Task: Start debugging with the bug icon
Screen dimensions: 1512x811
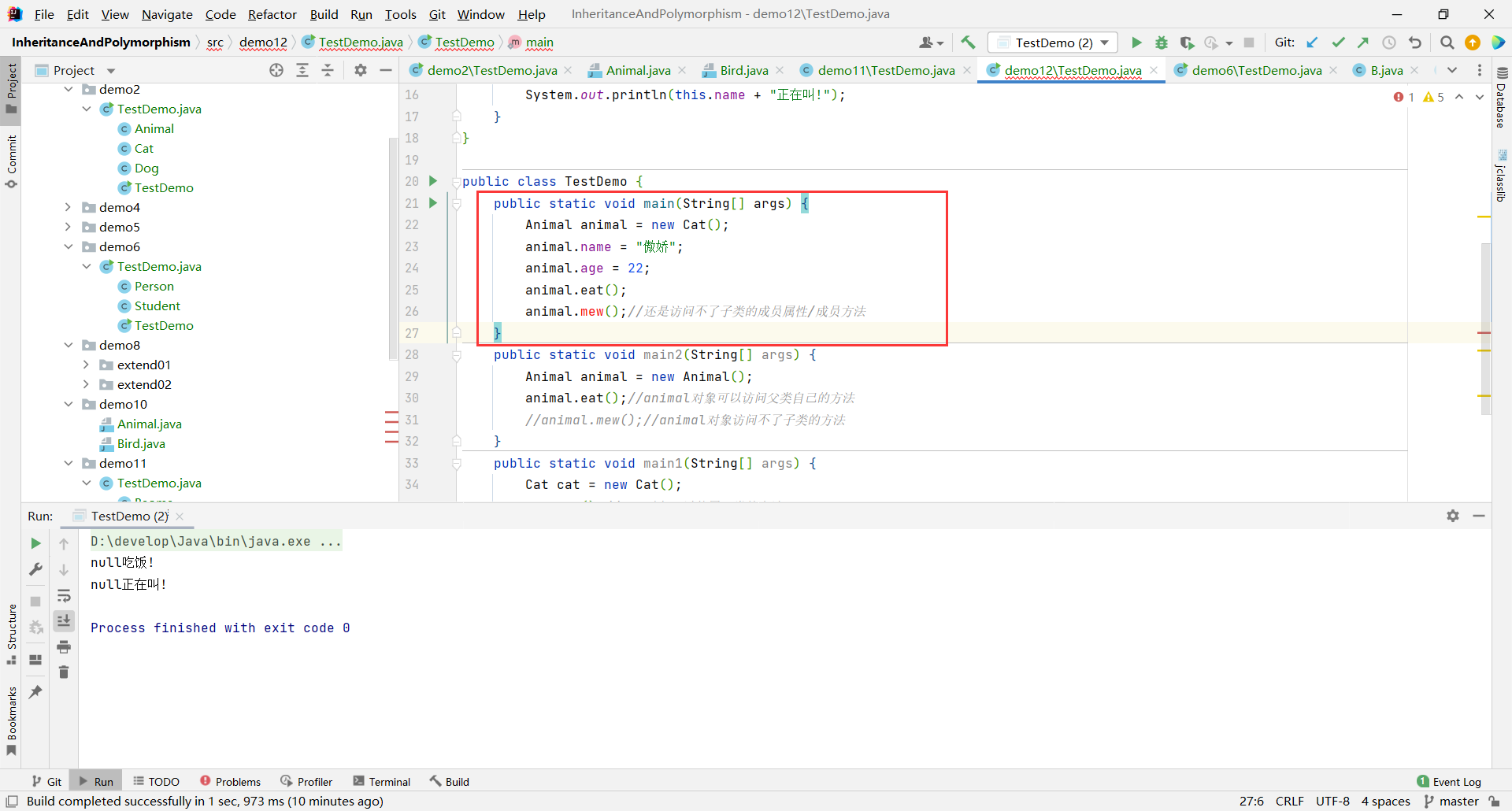Action: pyautogui.click(x=1162, y=43)
